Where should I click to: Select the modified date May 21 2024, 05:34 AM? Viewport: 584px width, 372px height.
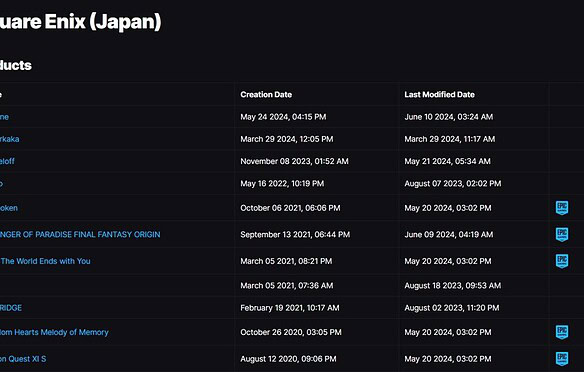447,161
